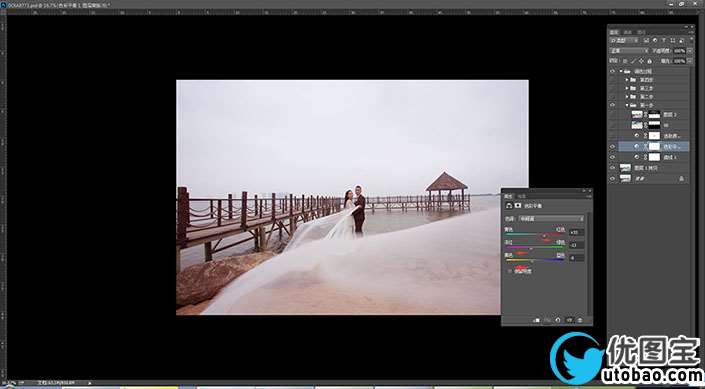Switch to the 信息 tab
Screen dimensions: 705x389
(x=522, y=196)
